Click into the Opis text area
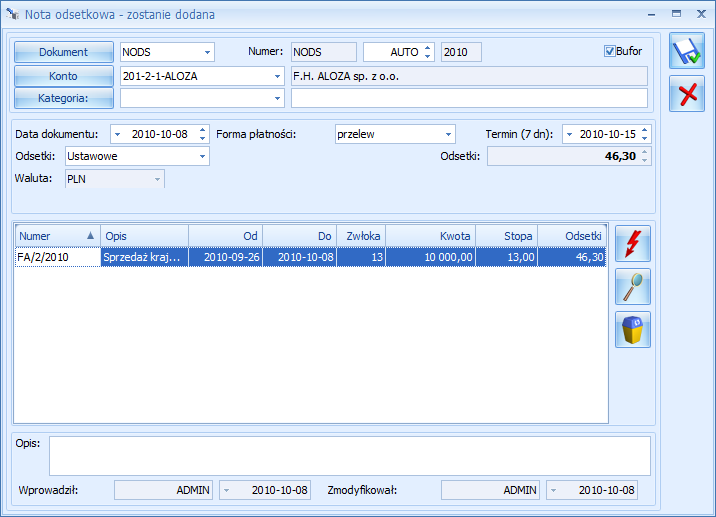This screenshot has width=716, height=517. (350, 456)
